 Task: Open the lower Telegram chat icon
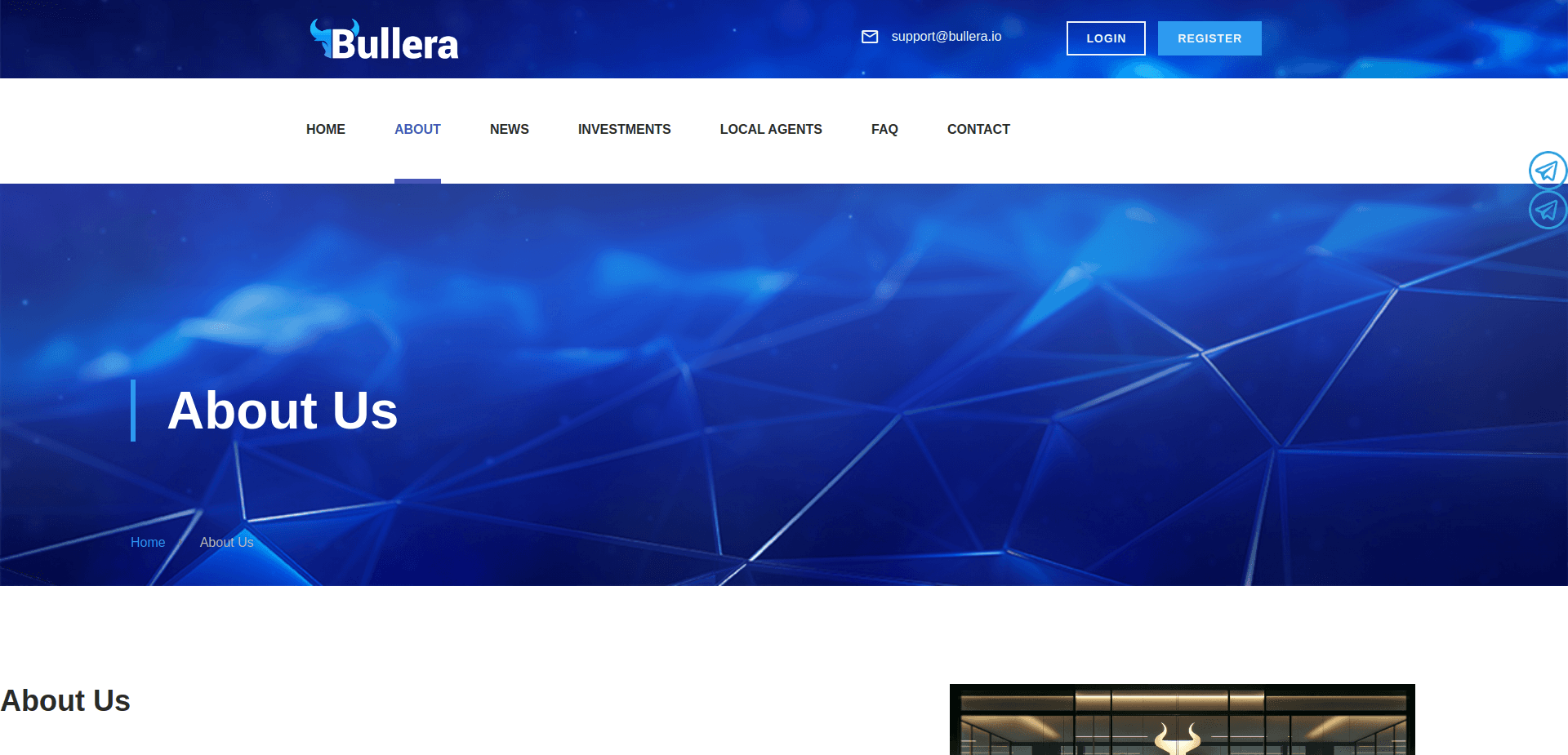[1547, 210]
